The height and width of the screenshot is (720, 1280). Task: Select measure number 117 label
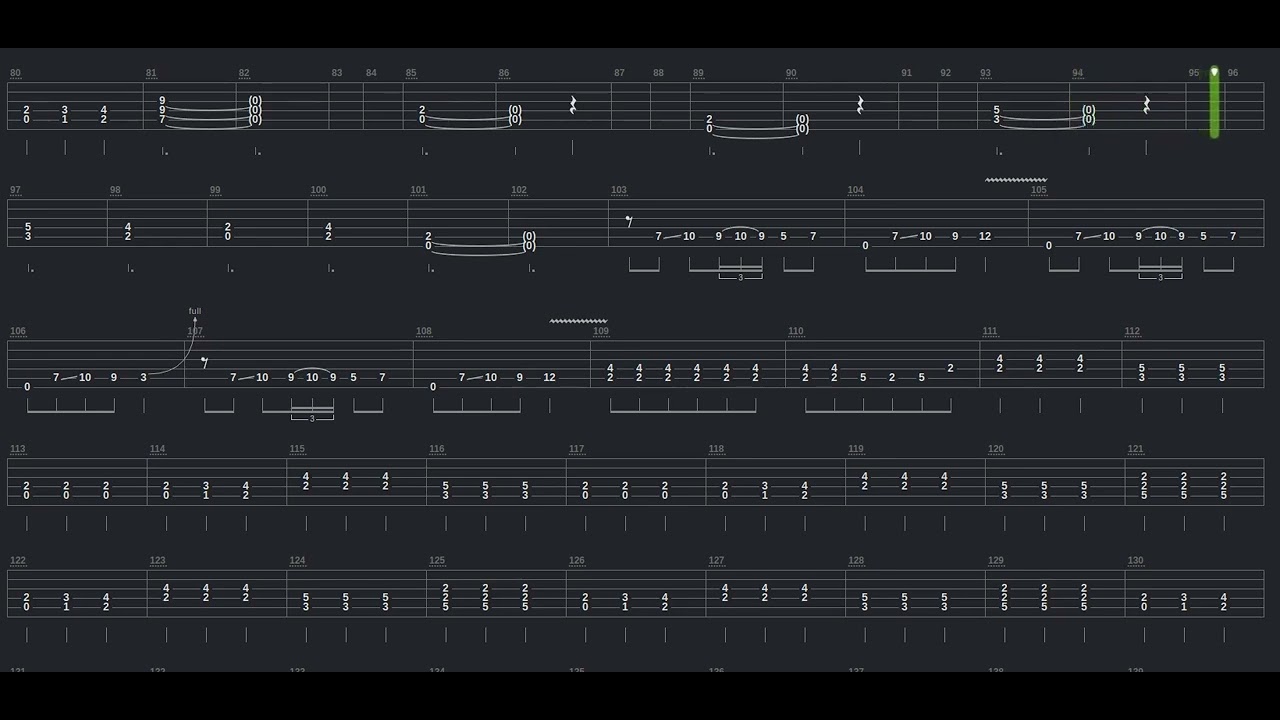pyautogui.click(x=577, y=449)
